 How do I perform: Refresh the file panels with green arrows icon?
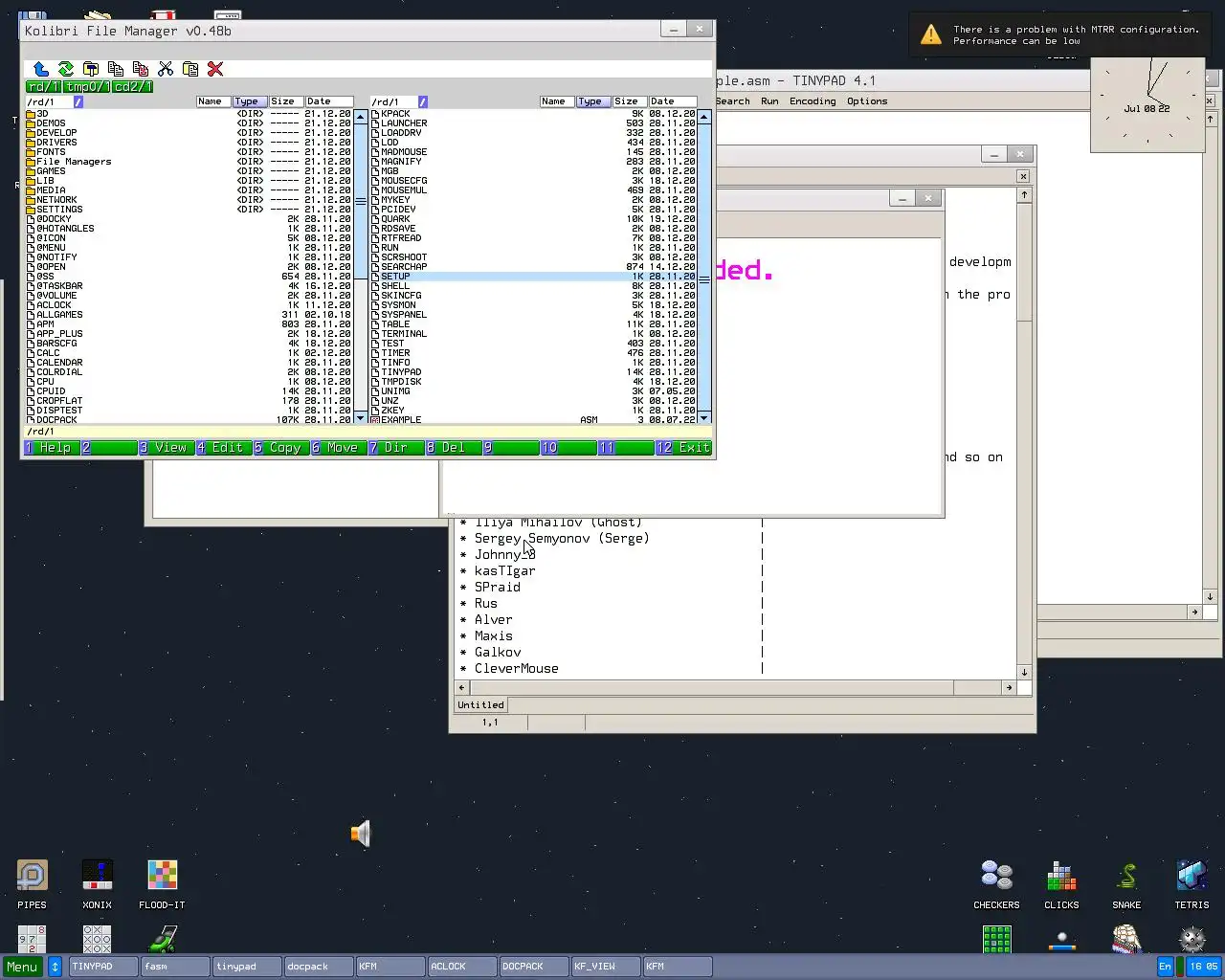click(x=66, y=69)
